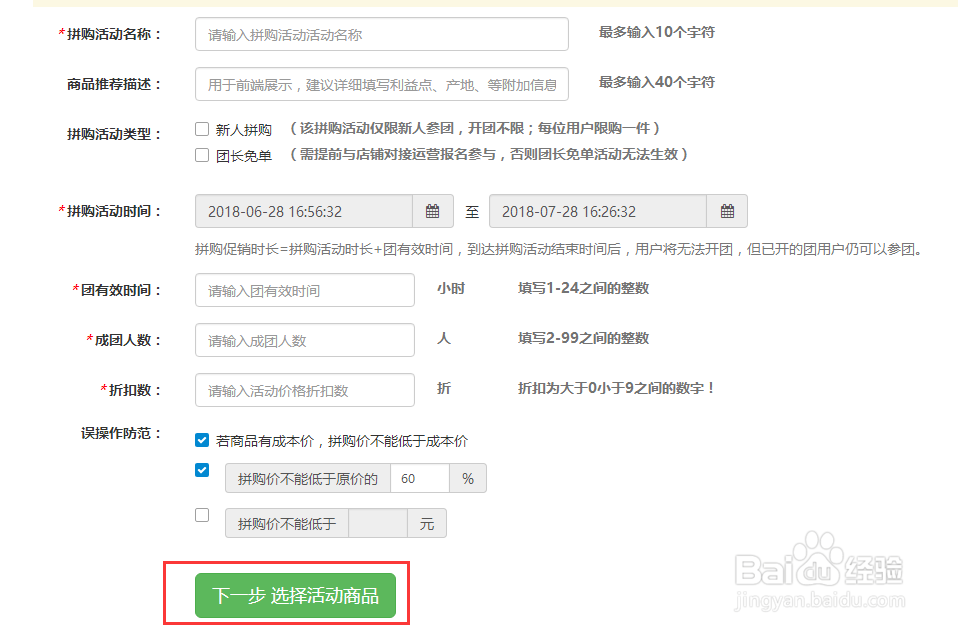Click 下一步 选择活动商品 button
This screenshot has height=633, width=958.
point(295,595)
